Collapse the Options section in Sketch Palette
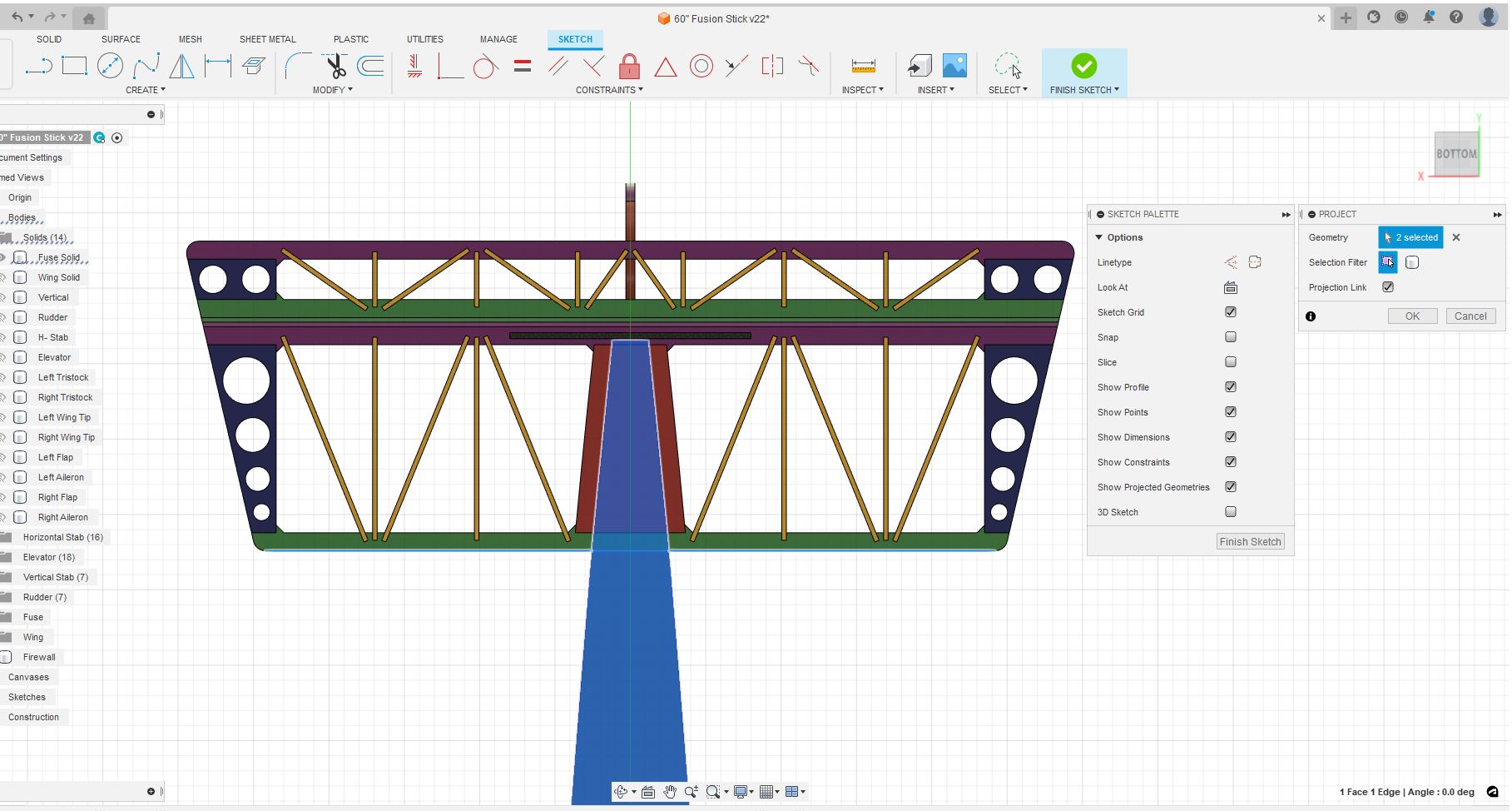The image size is (1512, 811). pyautogui.click(x=1099, y=237)
